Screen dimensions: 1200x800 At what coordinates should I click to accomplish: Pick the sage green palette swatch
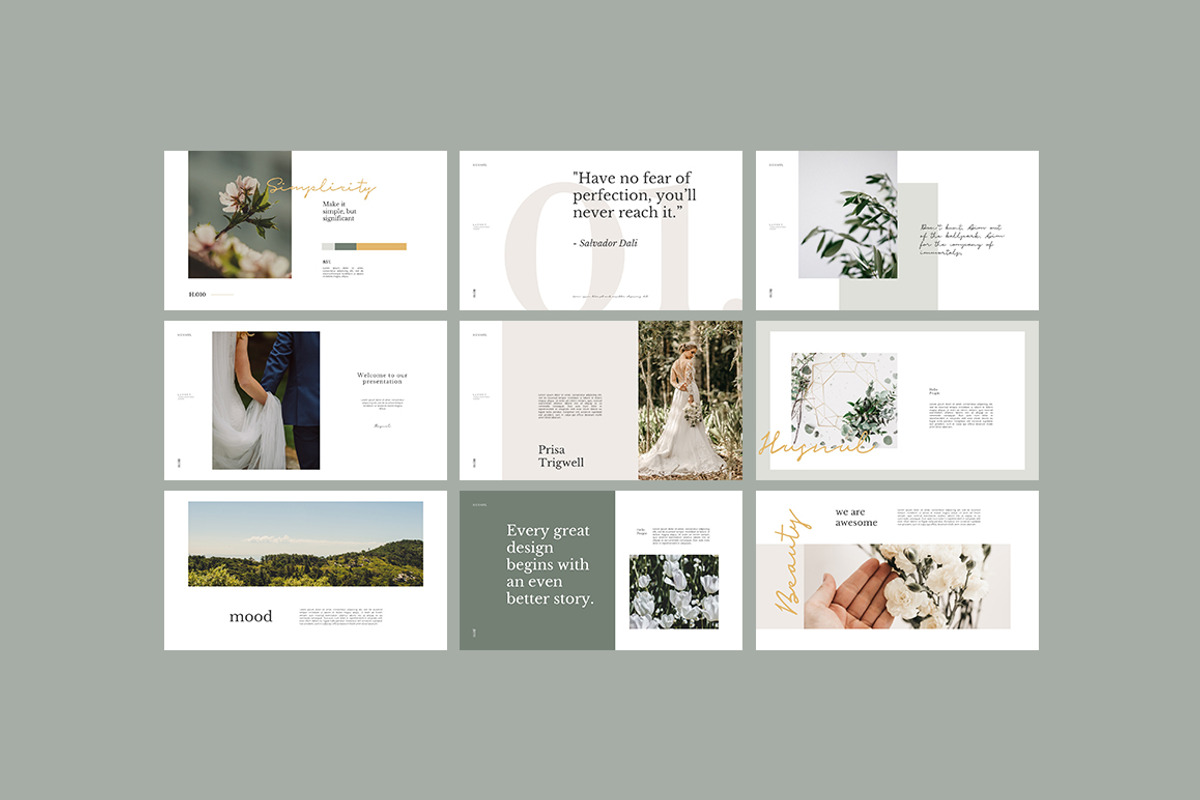(x=346, y=246)
